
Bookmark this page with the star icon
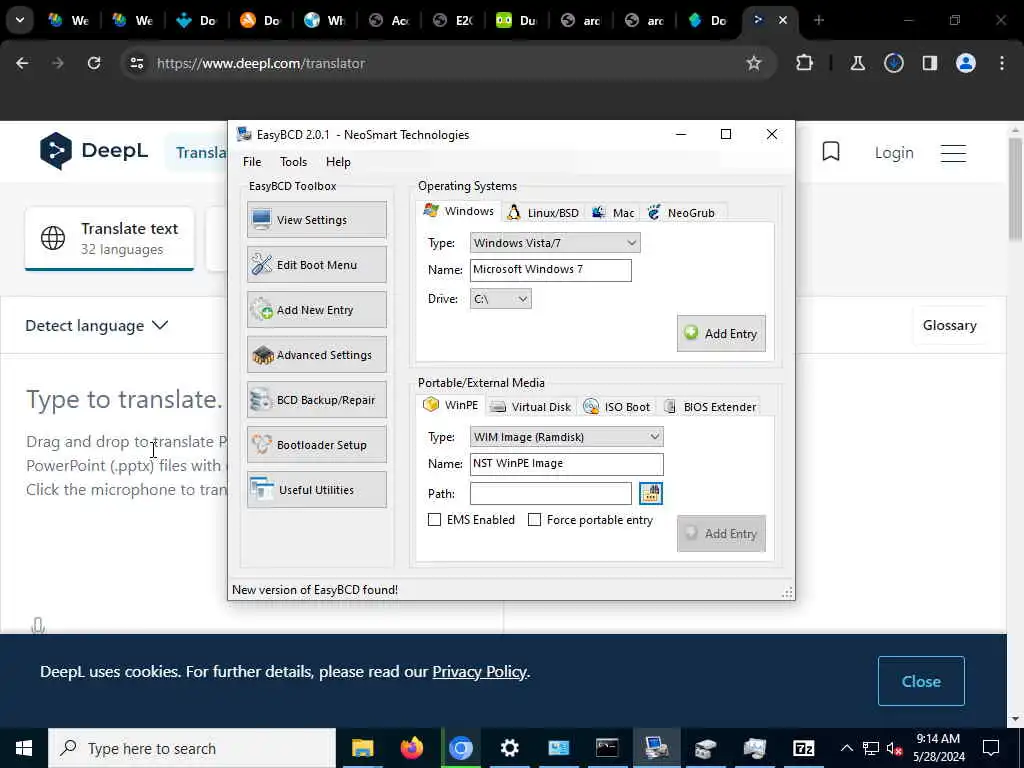pyautogui.click(x=754, y=63)
